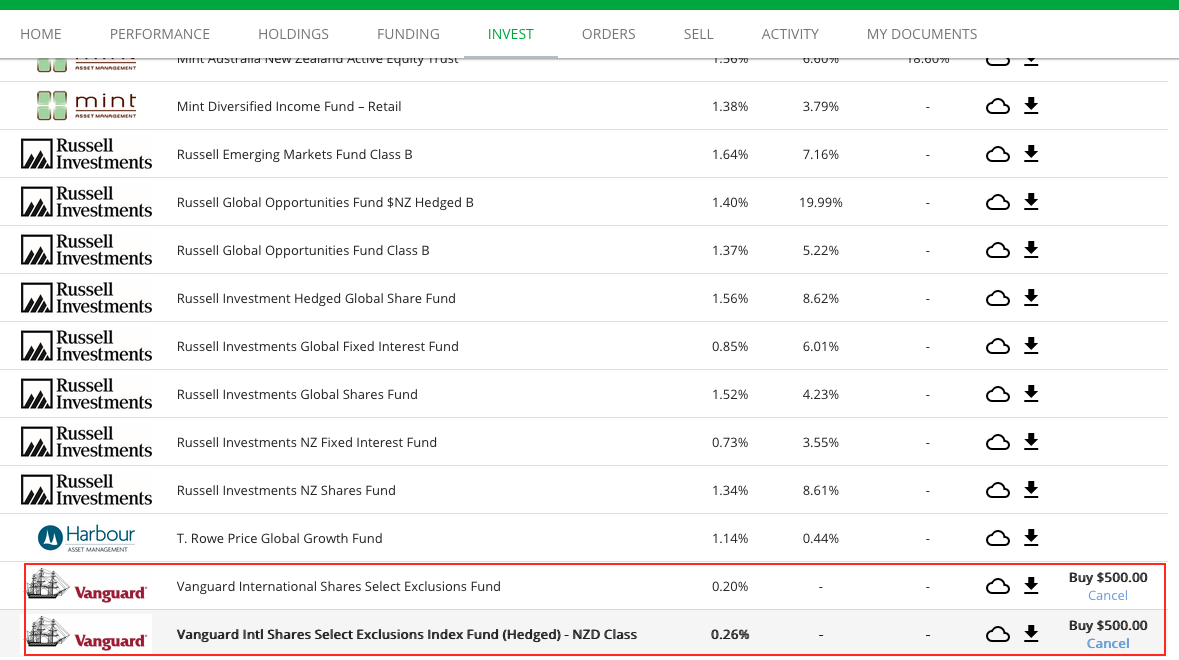Download Russell Investments NZ Shares Fund document
Screen dimensions: 1179x660
point(1031,490)
